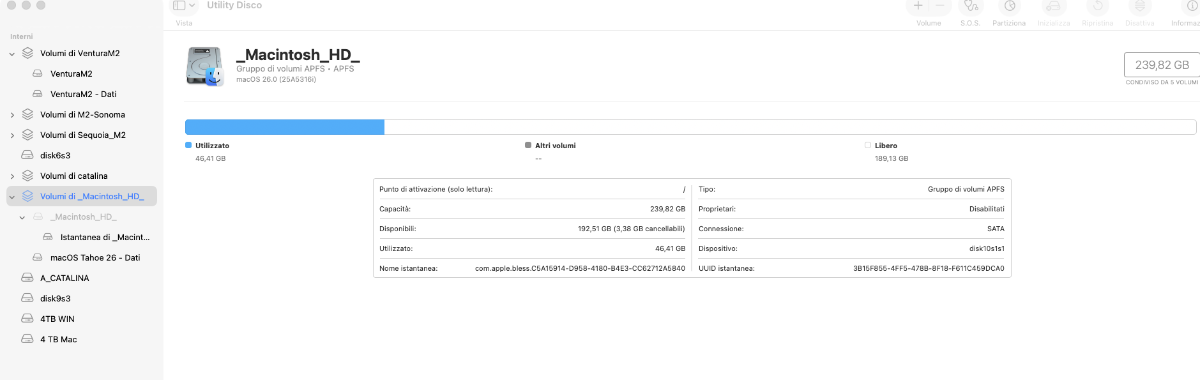The width and height of the screenshot is (1200, 380).
Task: Expand the Volumi di Sequoia_M2 group
Action: (x=12, y=135)
